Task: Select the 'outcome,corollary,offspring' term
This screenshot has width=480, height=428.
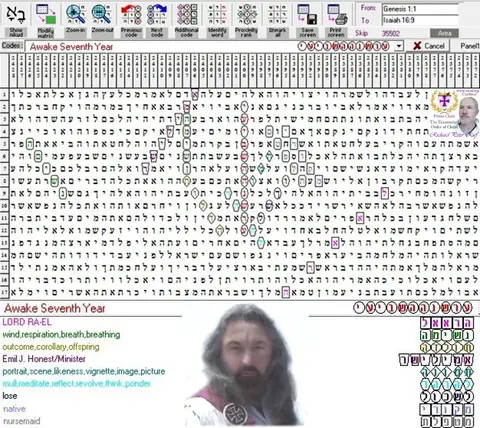Action: click(x=51, y=347)
